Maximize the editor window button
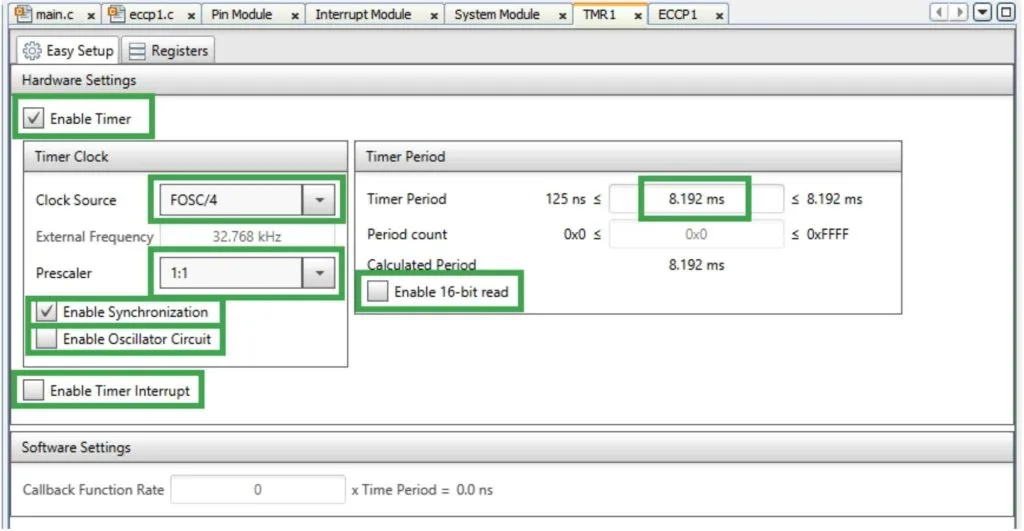 1006,12
